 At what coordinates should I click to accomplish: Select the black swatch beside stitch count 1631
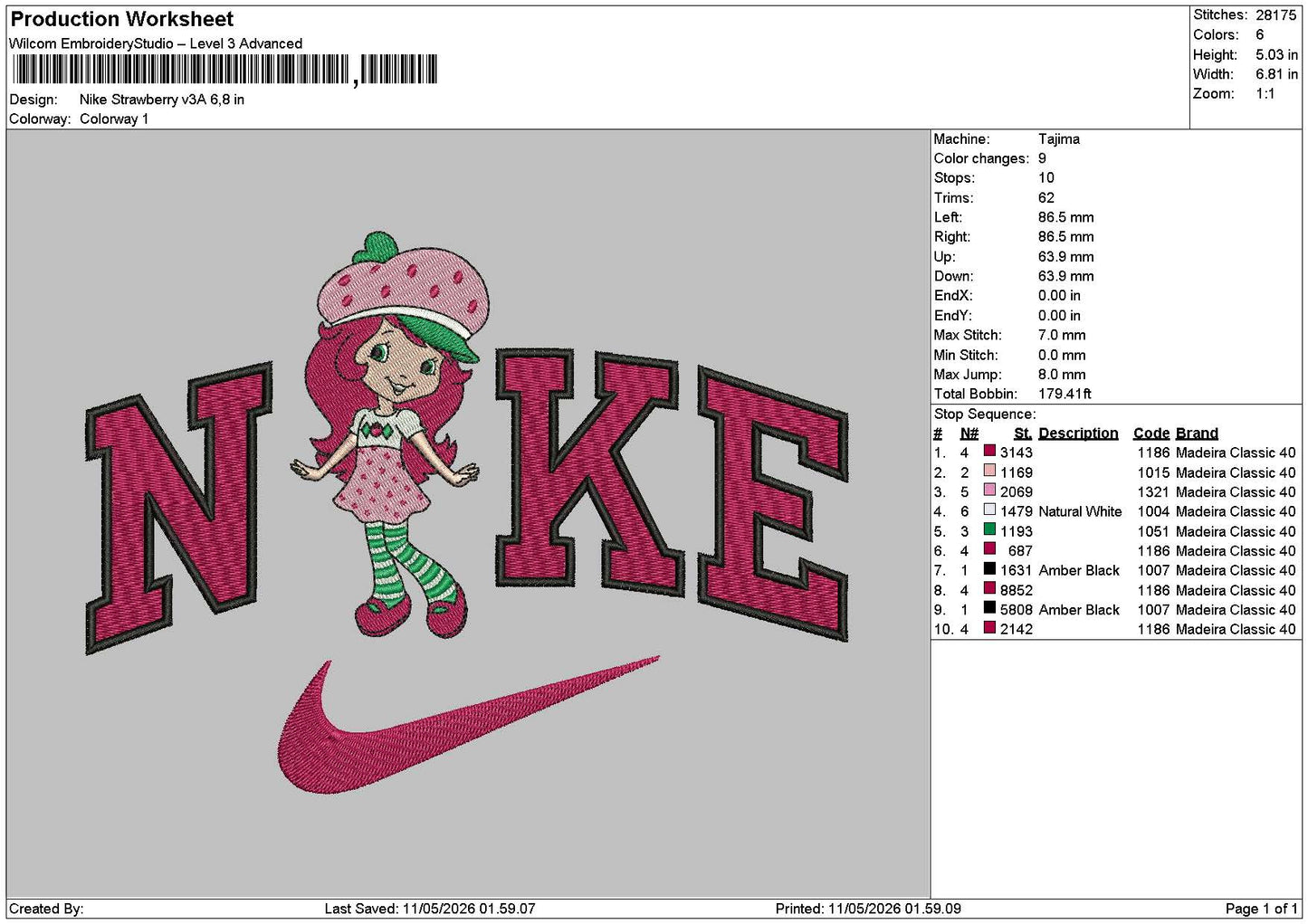tap(989, 570)
